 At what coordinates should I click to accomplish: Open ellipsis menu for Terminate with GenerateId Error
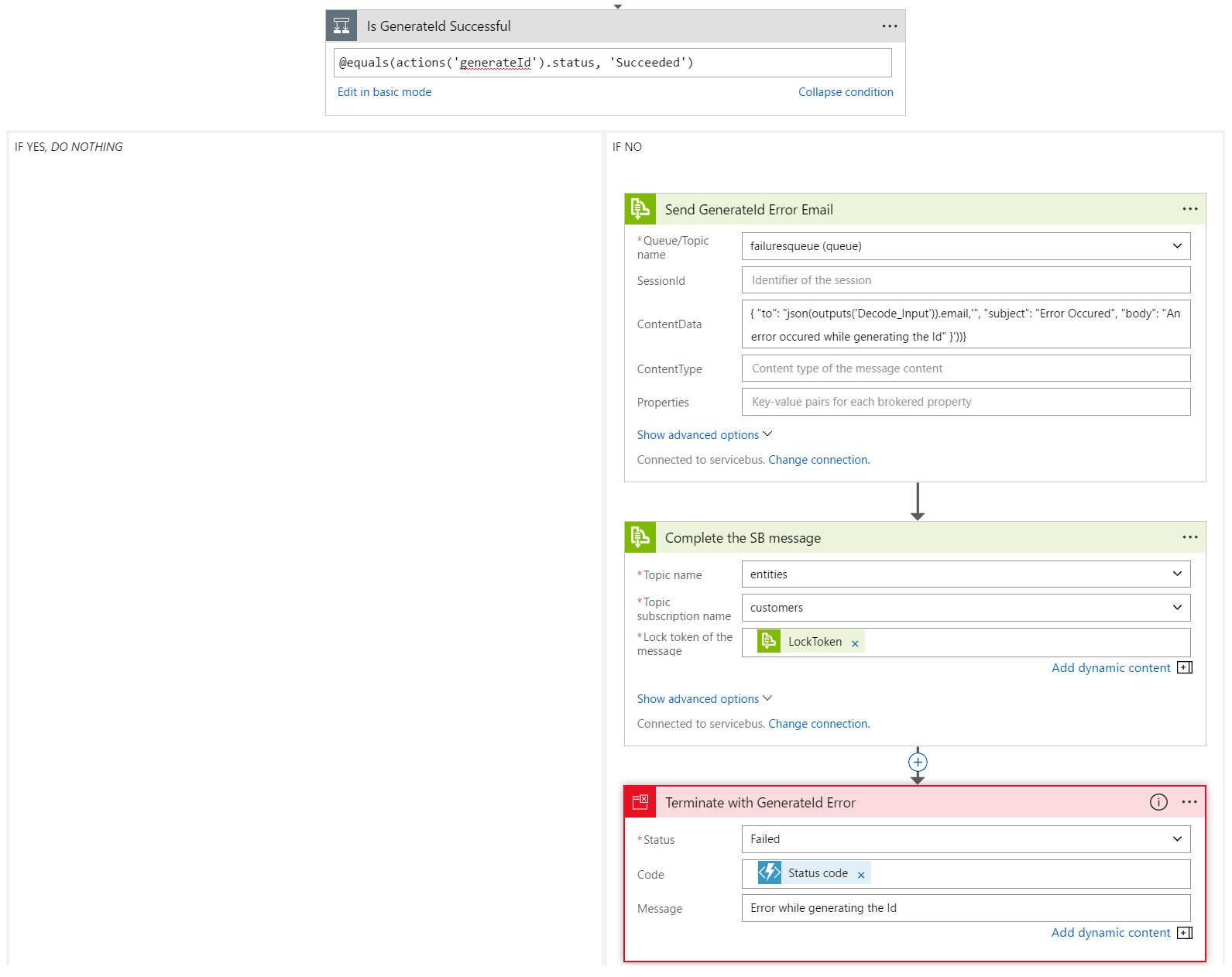[1189, 802]
